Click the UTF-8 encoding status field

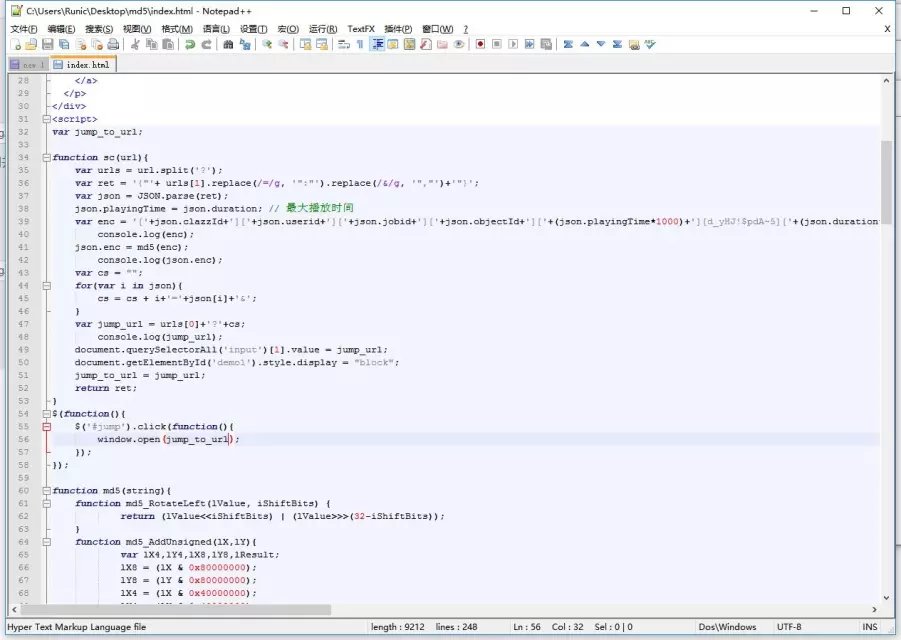coord(789,627)
